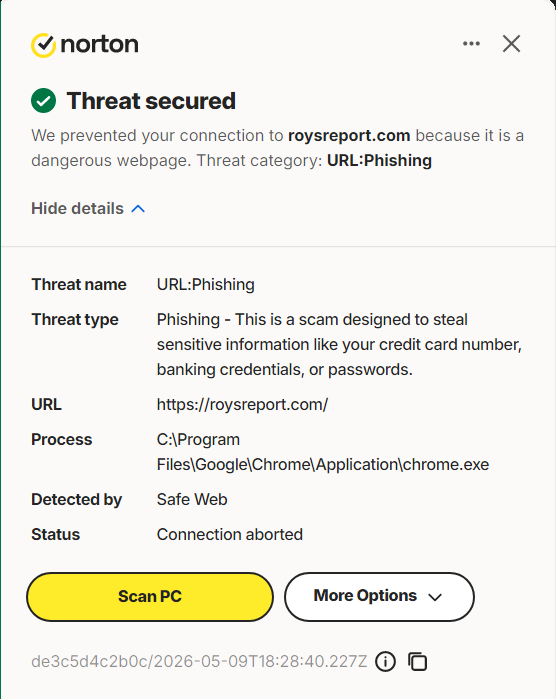Open the info icon next to the timestamp
Viewport: 556px width, 699px height.
pos(385,661)
